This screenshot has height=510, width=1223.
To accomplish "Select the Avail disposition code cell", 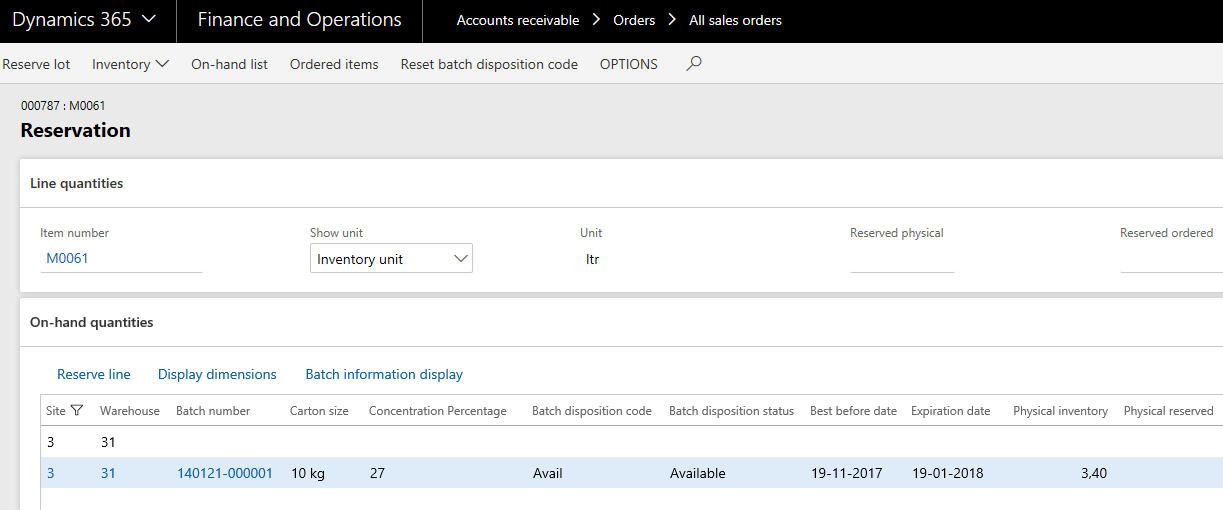I will pos(550,473).
